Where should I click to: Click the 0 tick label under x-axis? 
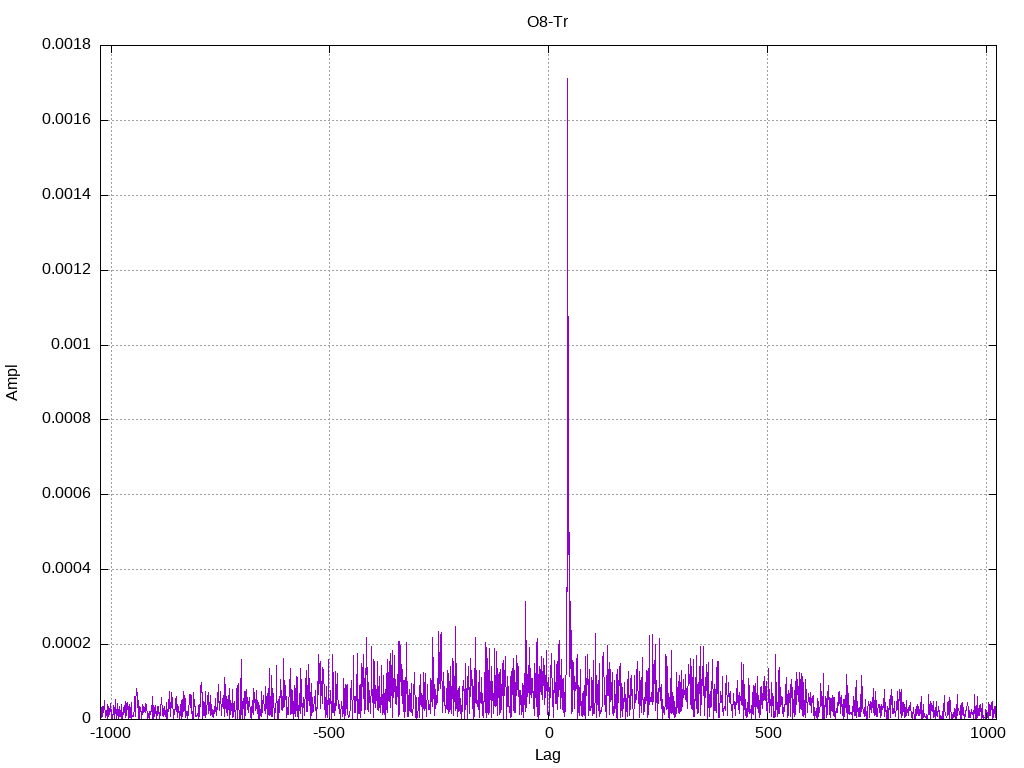pos(548,733)
